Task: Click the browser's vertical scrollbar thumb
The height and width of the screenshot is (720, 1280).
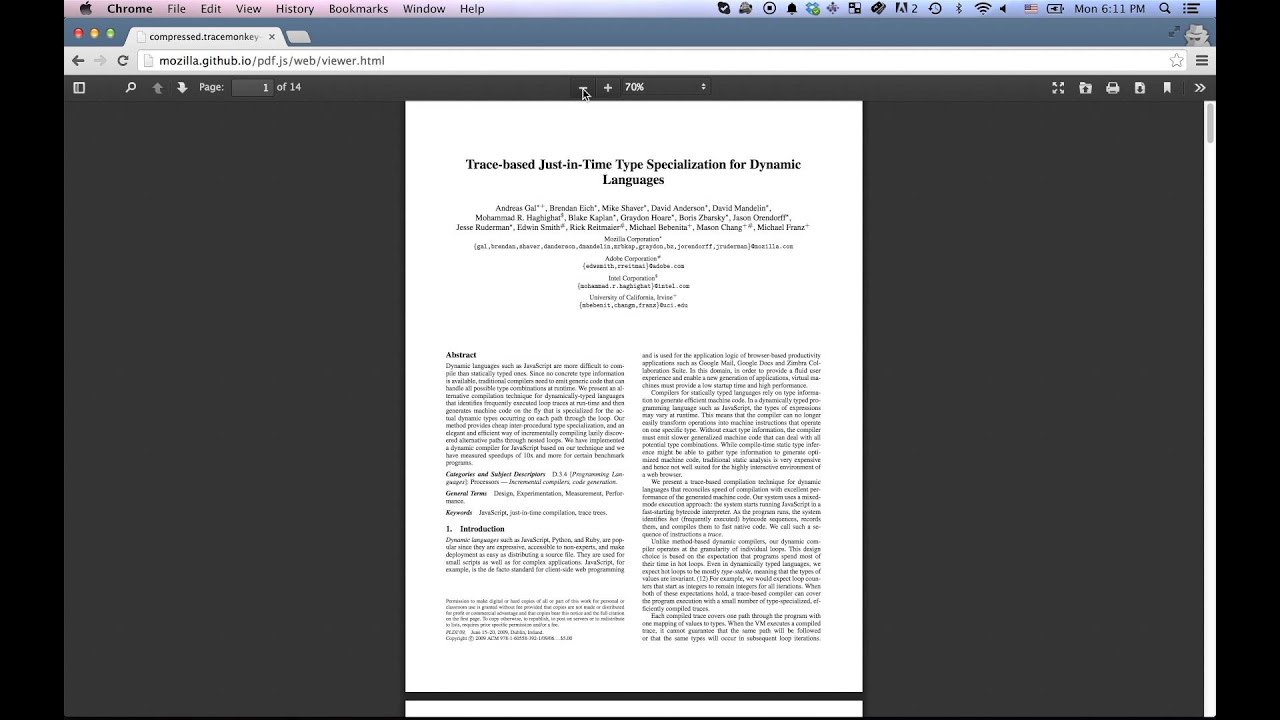Action: click(1210, 121)
